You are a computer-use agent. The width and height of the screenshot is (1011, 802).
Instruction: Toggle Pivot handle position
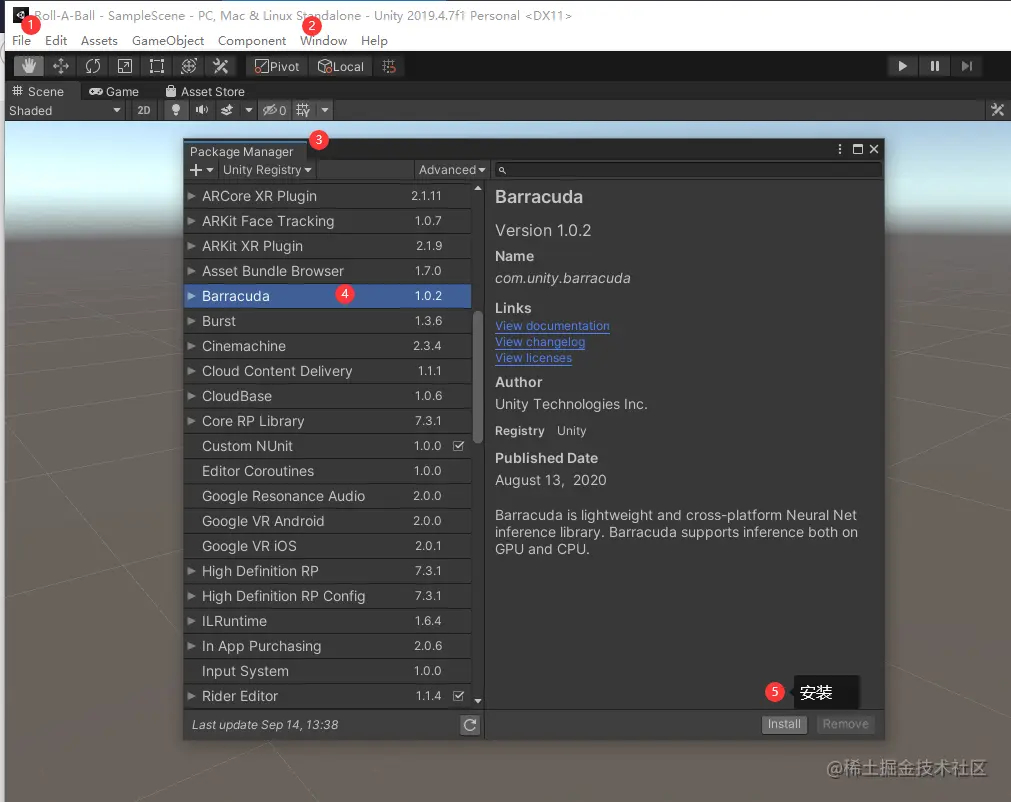pos(277,66)
